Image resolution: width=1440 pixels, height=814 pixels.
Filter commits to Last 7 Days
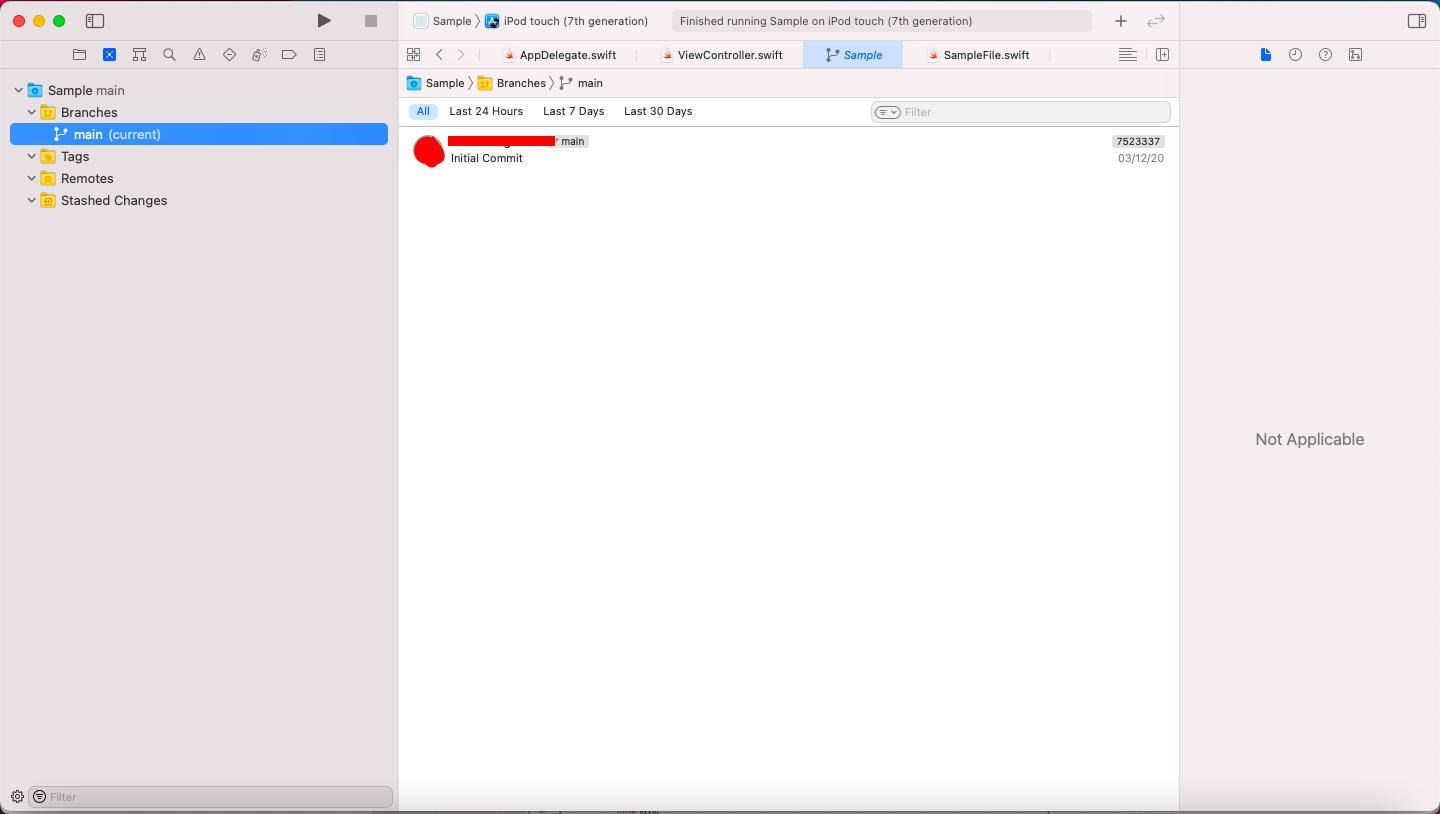574,112
